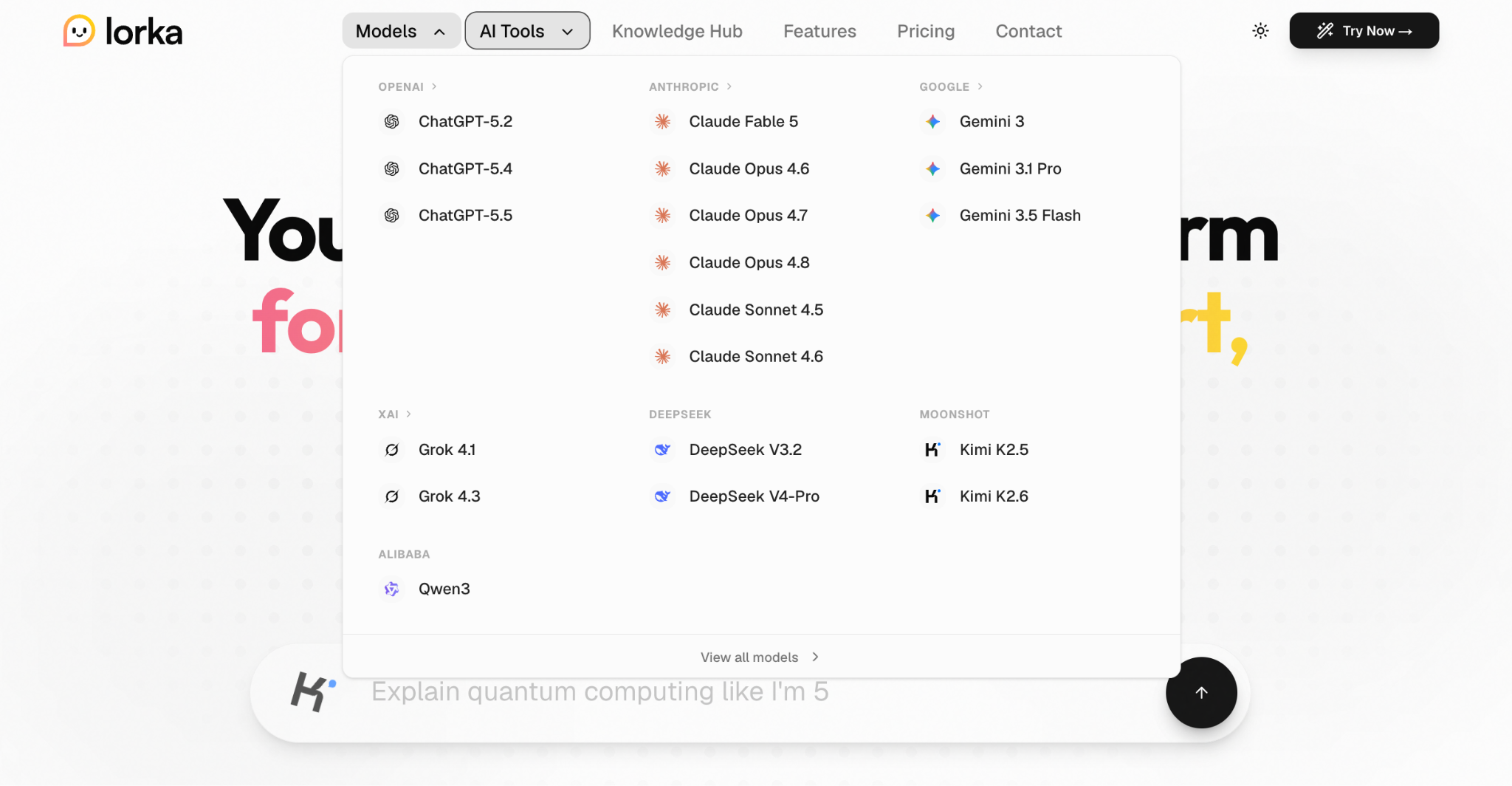Viewport: 1512px width, 786px height.
Task: Select Claude Sonnet 4.6 text
Action: [x=756, y=356]
